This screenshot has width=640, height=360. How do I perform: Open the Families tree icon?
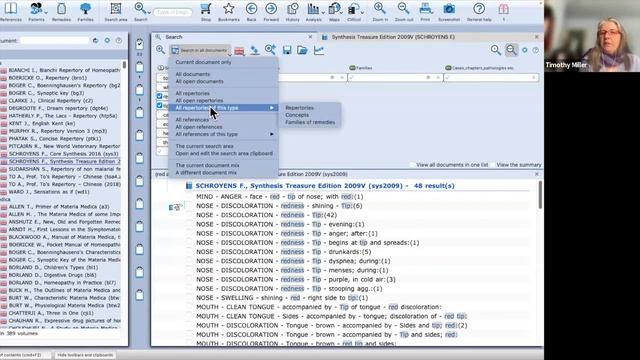(x=85, y=9)
